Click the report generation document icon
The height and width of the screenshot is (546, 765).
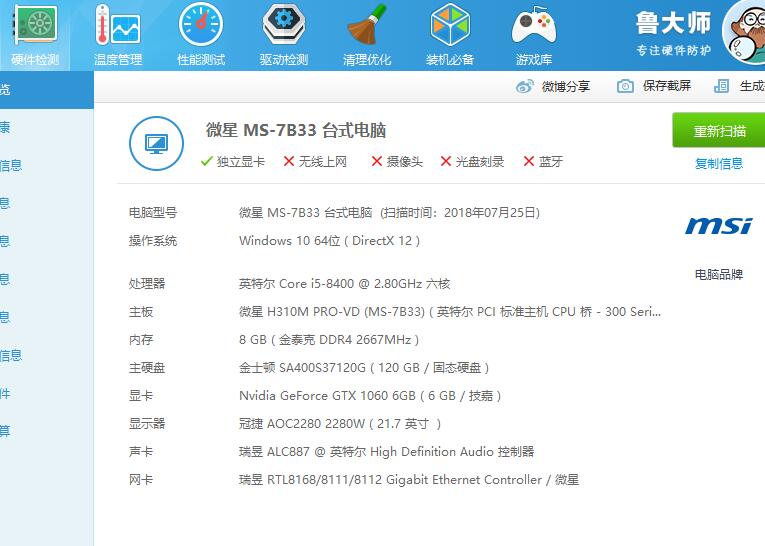pyautogui.click(x=721, y=86)
